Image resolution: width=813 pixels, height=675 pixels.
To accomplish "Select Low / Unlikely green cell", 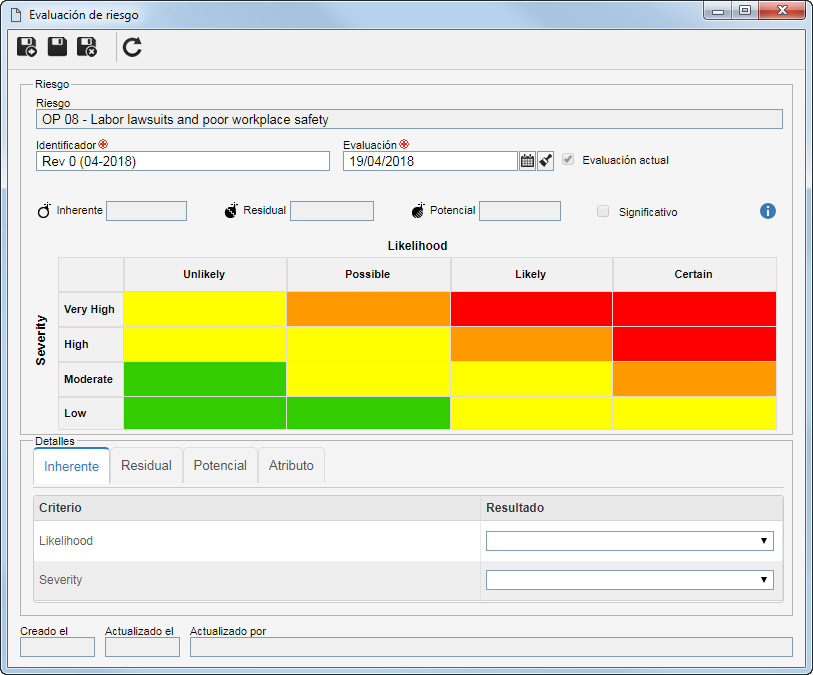I will (205, 413).
